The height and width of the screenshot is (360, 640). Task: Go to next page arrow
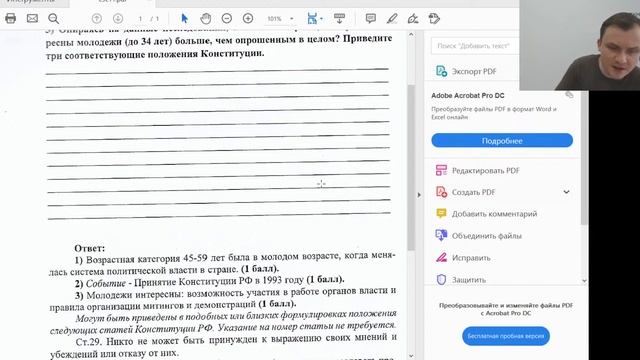click(118, 18)
